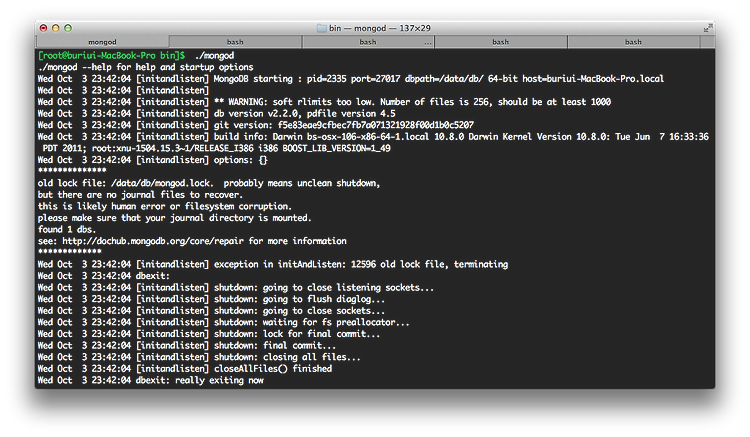The width and height of the screenshot is (750, 437).
Task: Click the yellow minimize window button
Action: [x=55, y=28]
